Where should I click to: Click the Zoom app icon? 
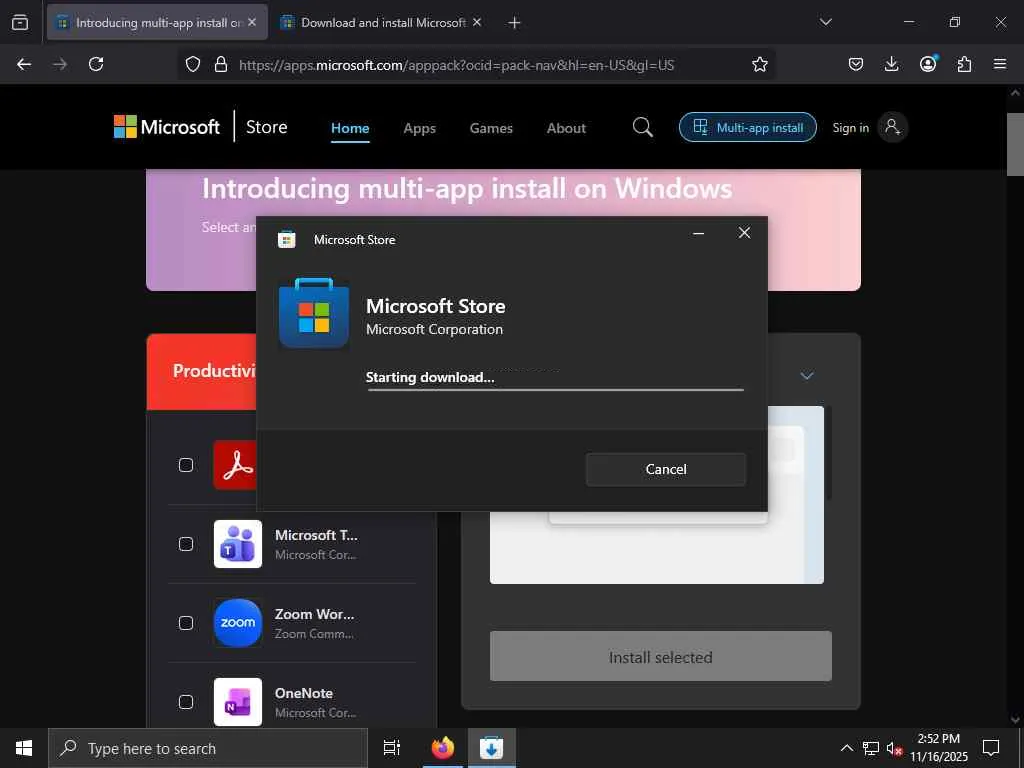click(x=238, y=623)
